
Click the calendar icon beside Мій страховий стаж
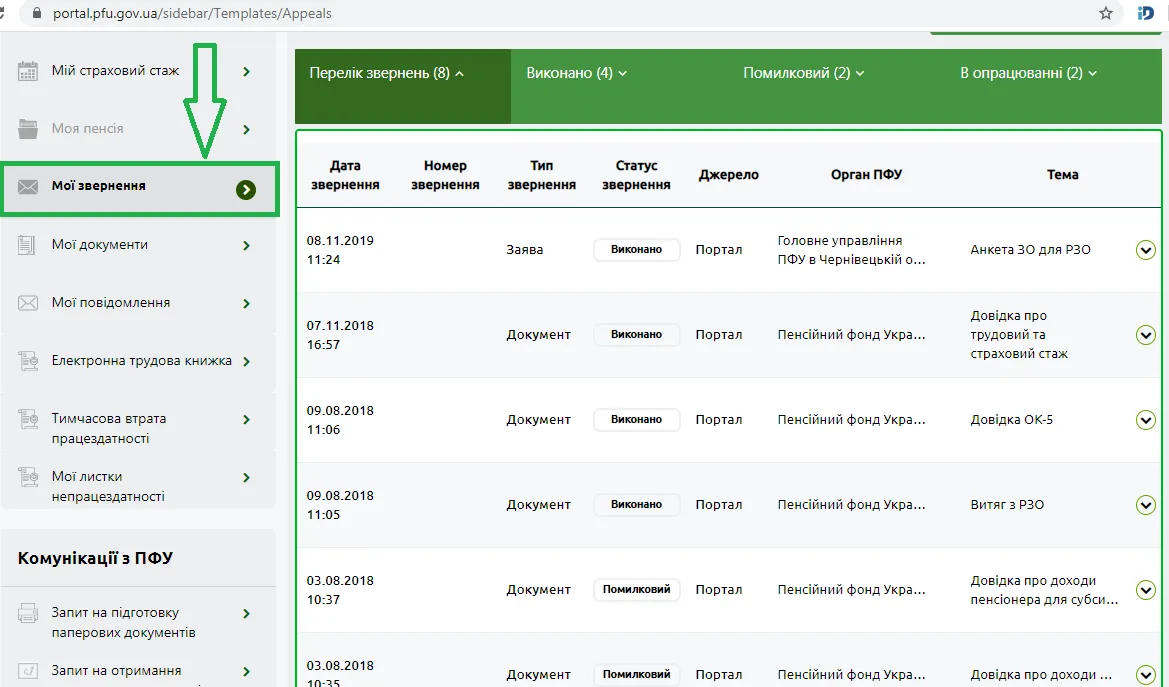[28, 71]
